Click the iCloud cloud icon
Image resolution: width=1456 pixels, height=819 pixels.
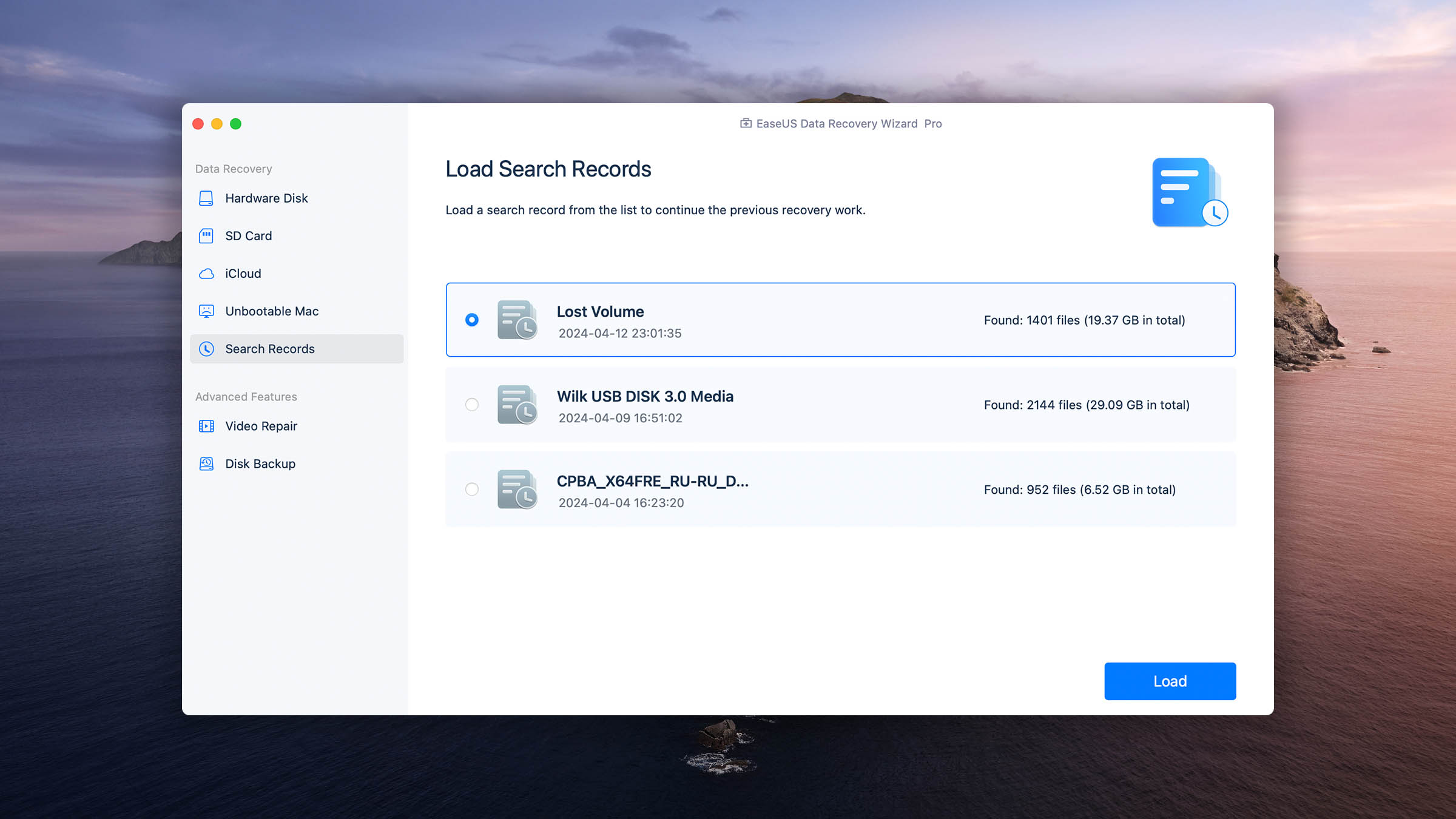(206, 274)
